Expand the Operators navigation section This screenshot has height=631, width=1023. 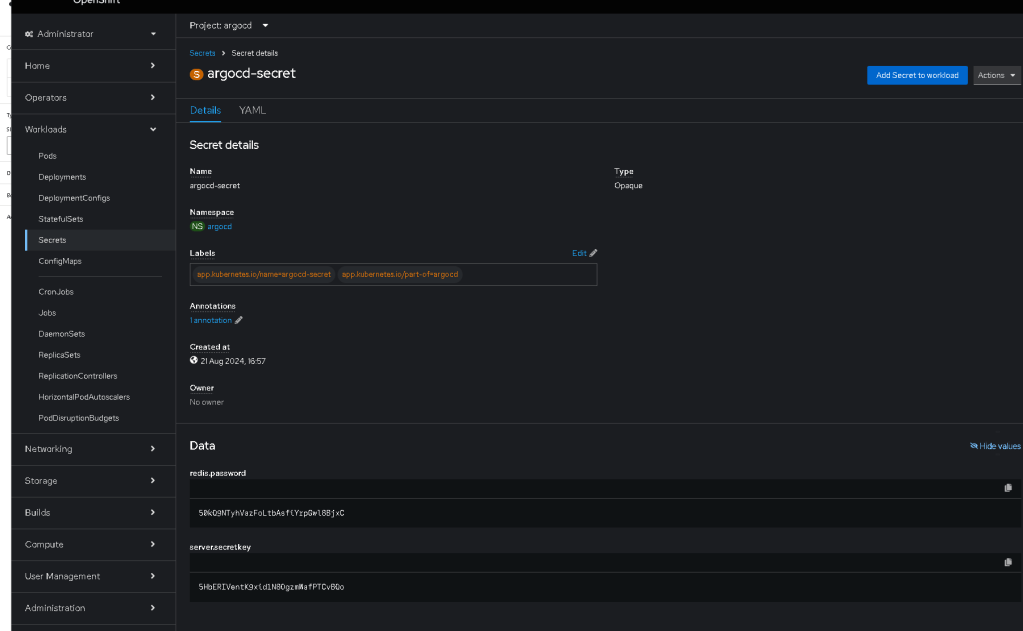click(x=91, y=98)
